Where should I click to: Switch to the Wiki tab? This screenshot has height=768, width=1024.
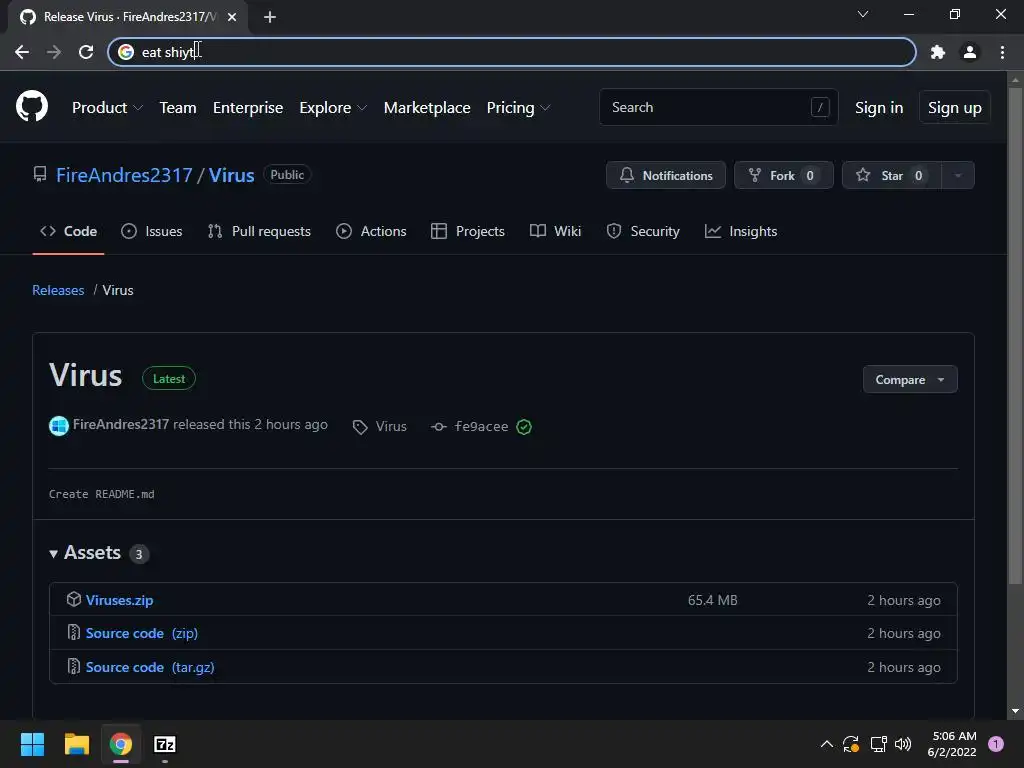[x=555, y=231]
